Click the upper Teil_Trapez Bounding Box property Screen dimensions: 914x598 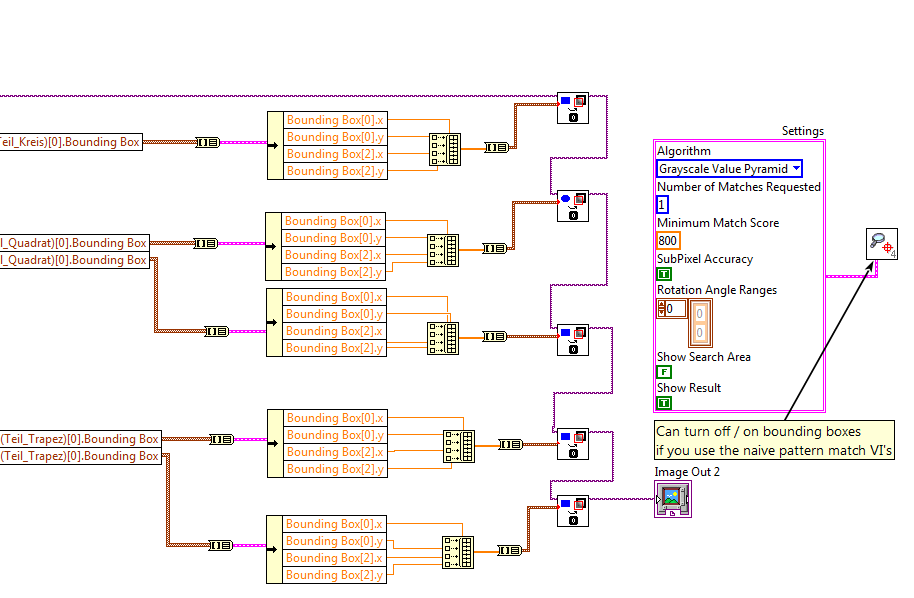click(80, 439)
